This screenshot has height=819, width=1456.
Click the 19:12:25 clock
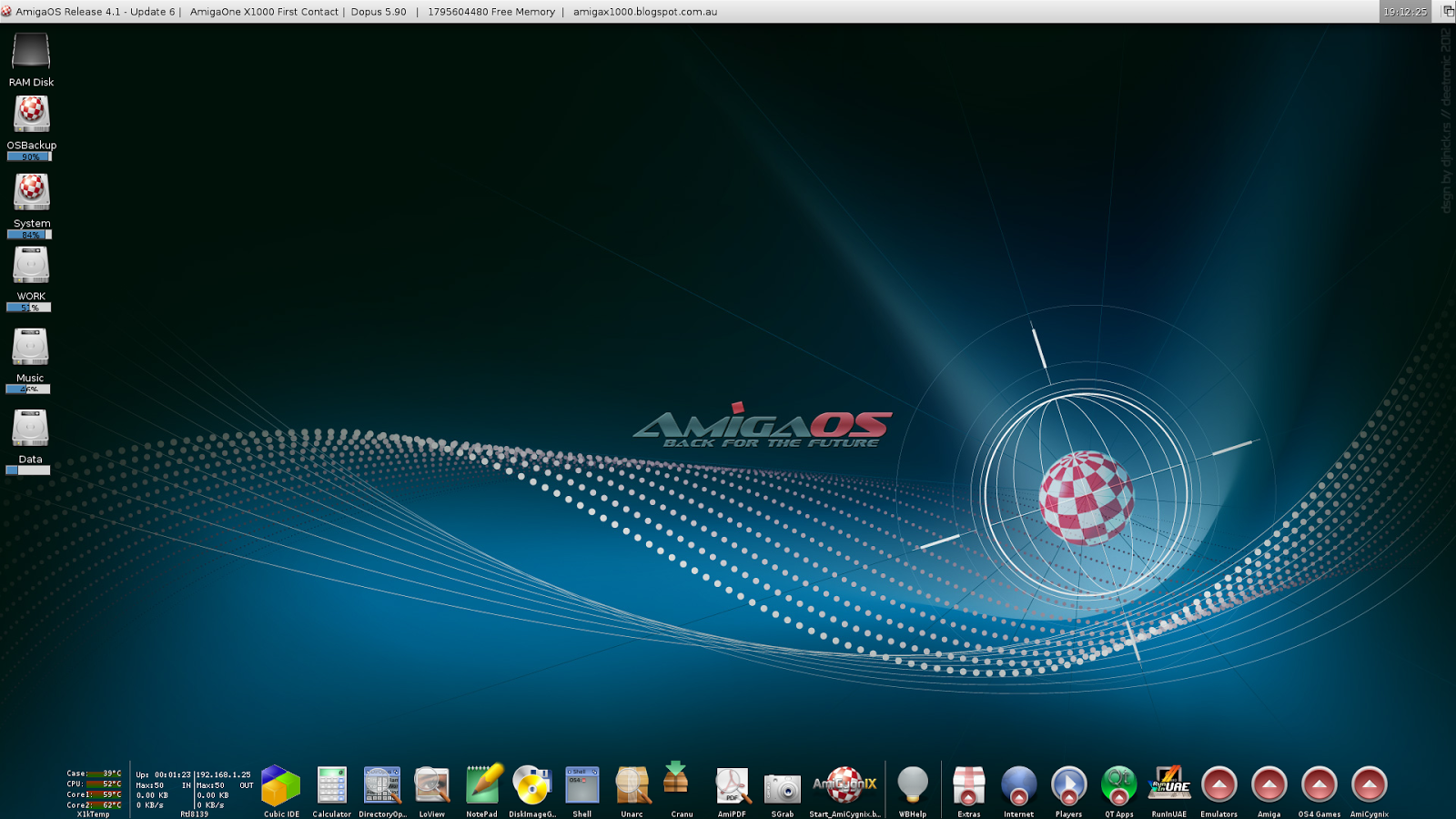click(1405, 12)
